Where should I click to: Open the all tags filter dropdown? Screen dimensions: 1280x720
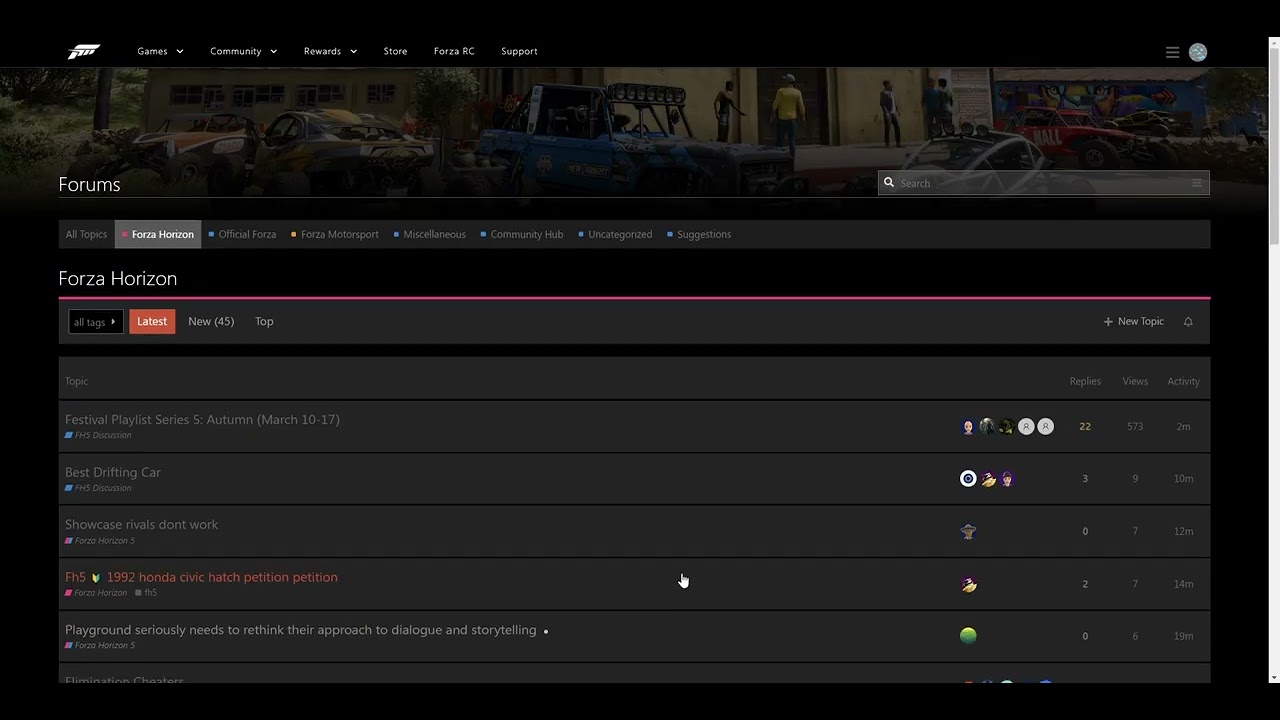point(96,322)
